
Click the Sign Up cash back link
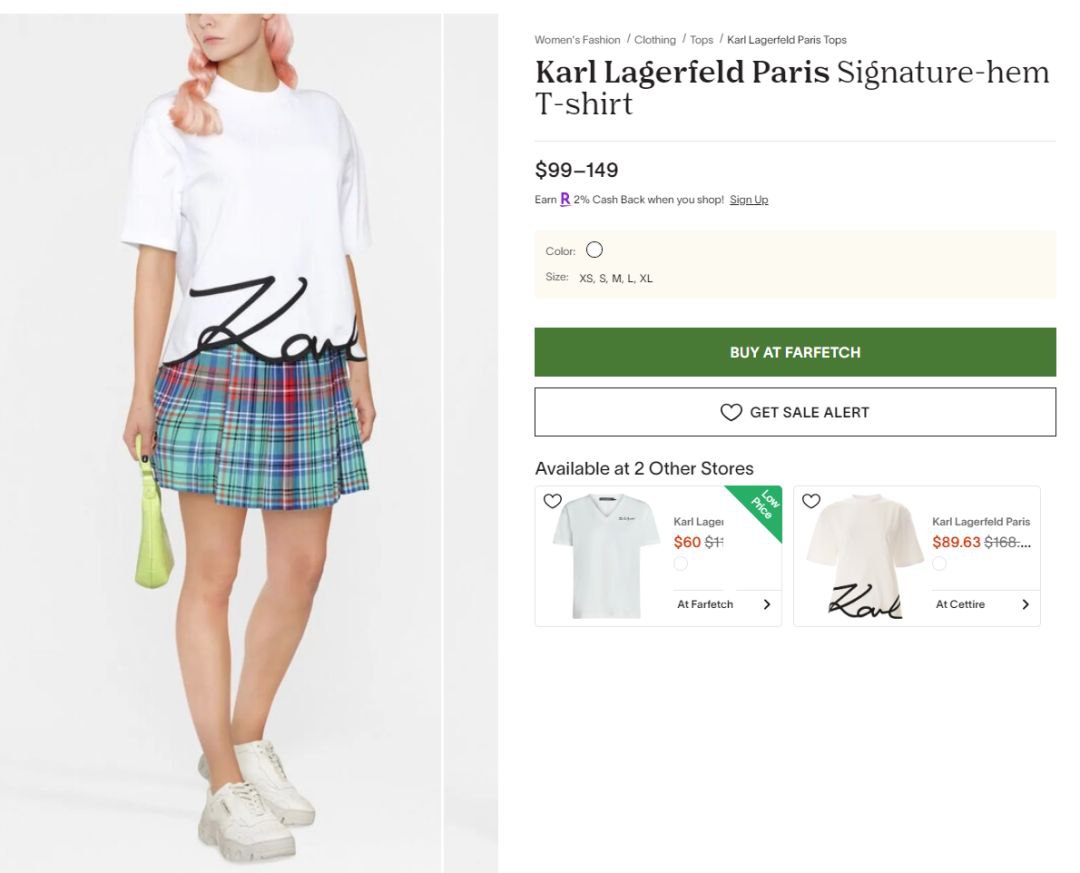[x=749, y=200]
